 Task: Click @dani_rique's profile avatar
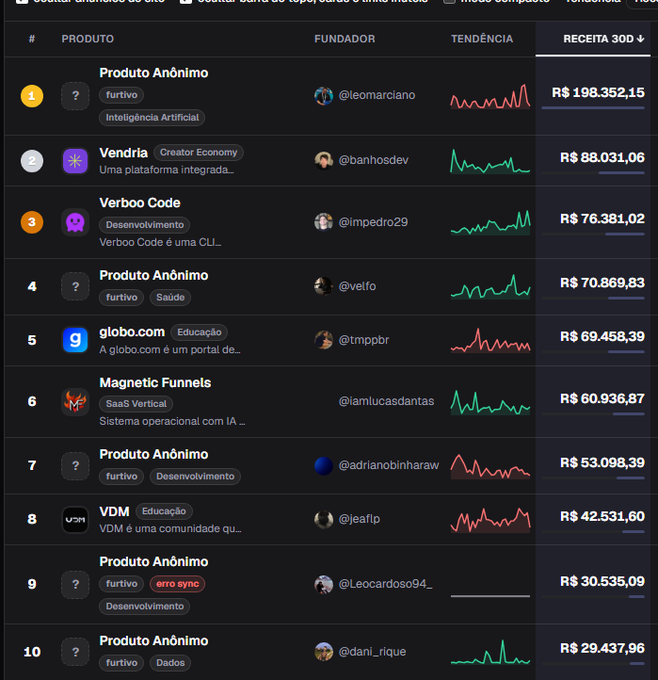(x=324, y=652)
